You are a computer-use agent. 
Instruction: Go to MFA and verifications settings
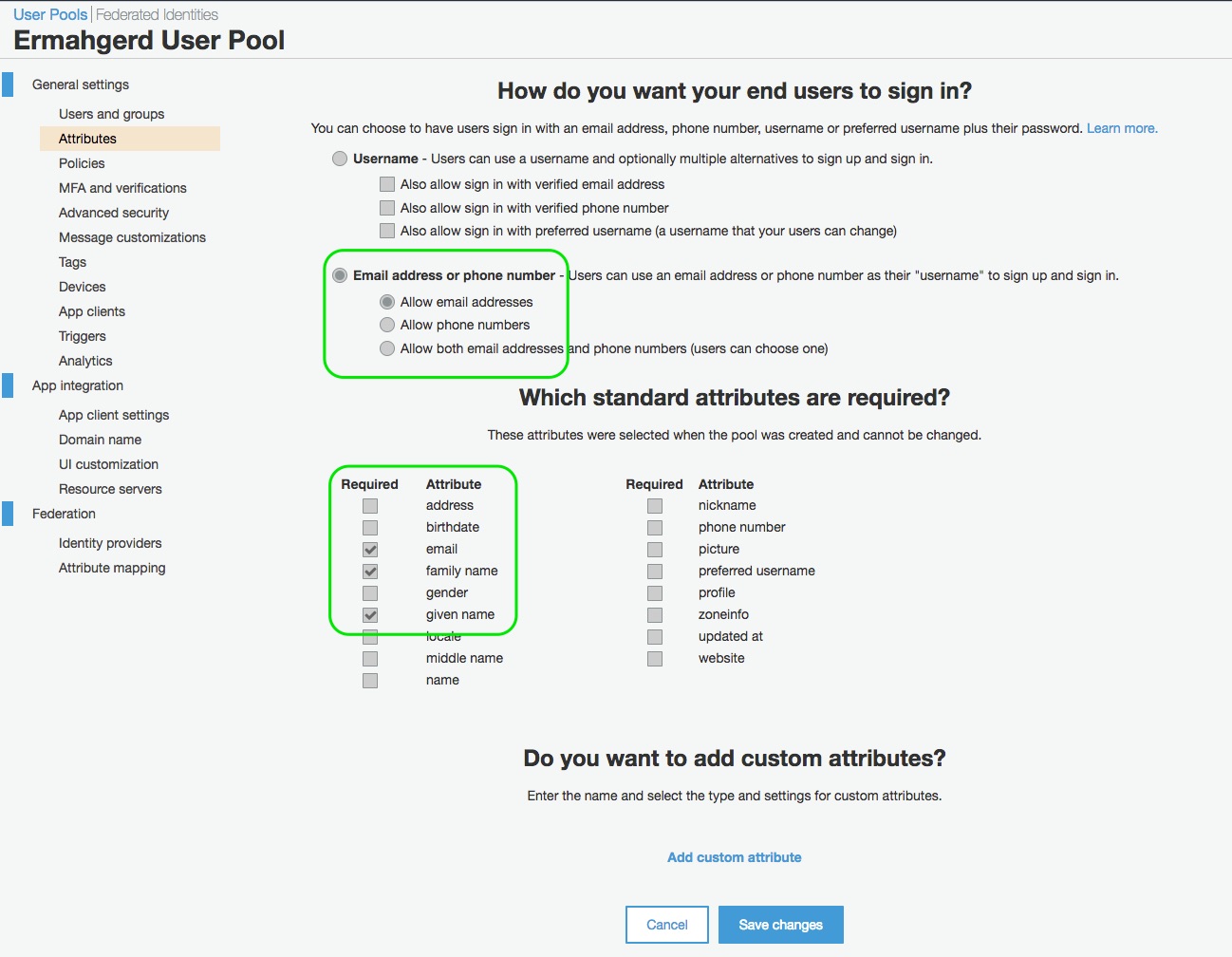point(122,188)
